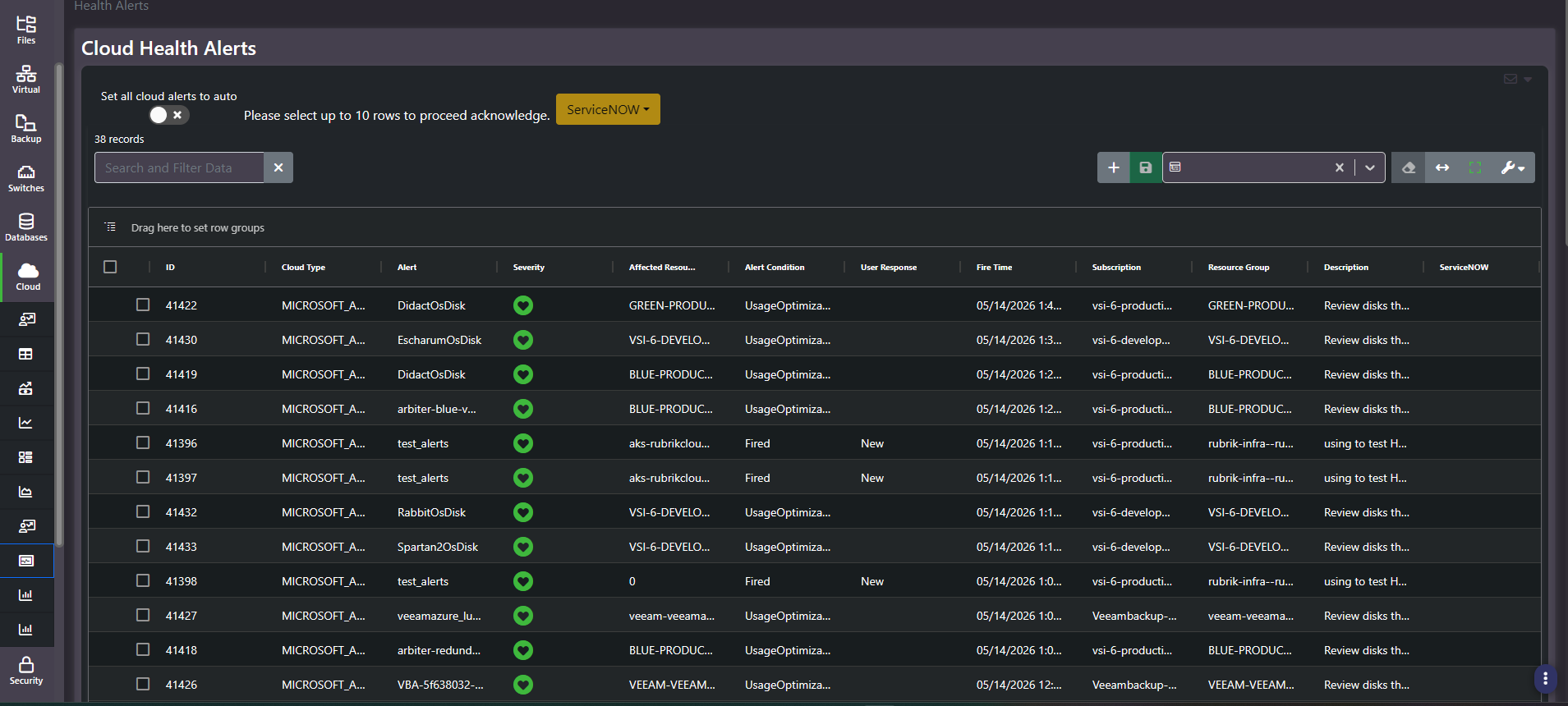Expand the saved views dropdown chevron
1568x706 pixels.
click(x=1370, y=167)
